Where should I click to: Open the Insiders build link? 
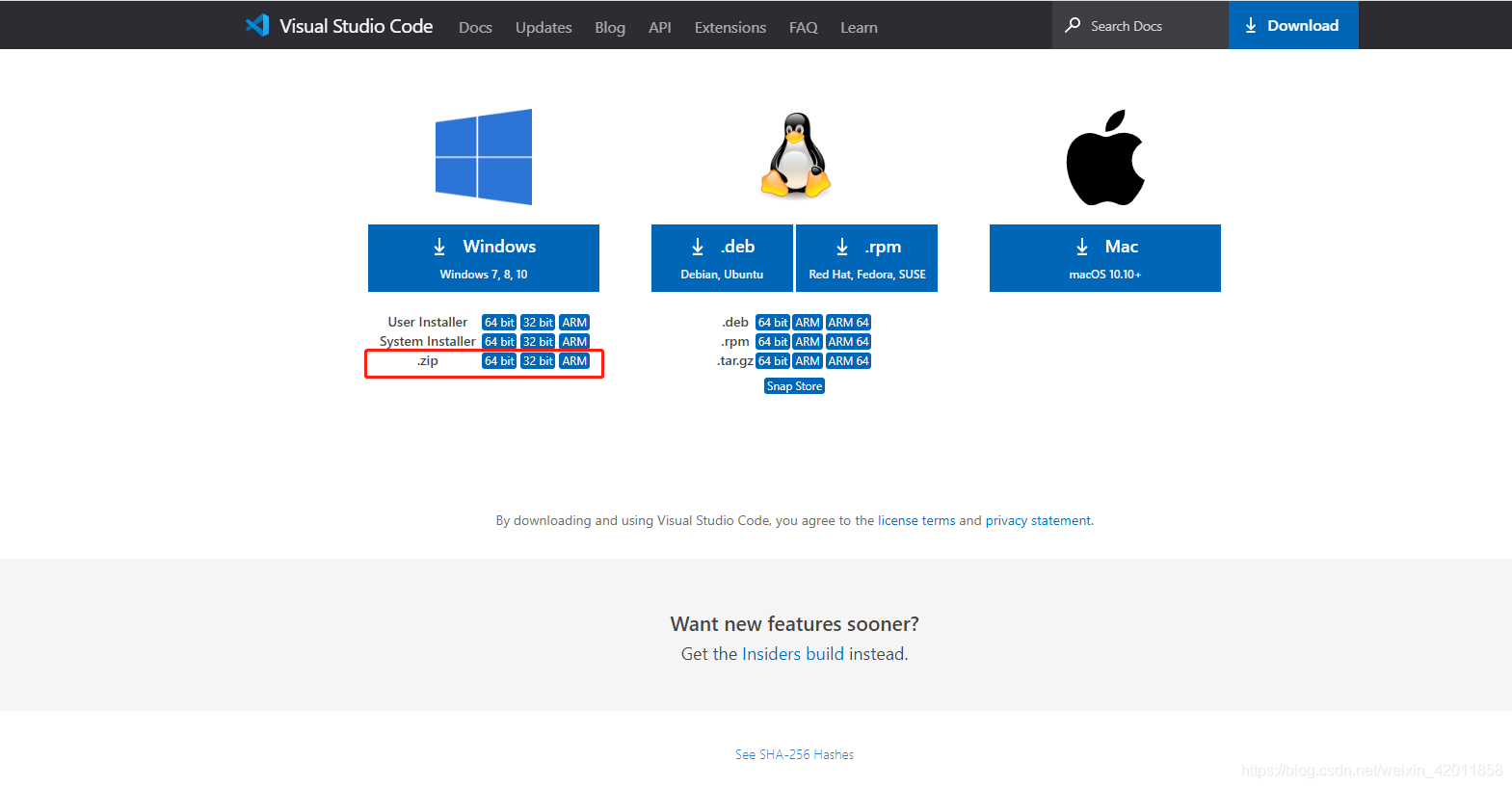(x=793, y=654)
